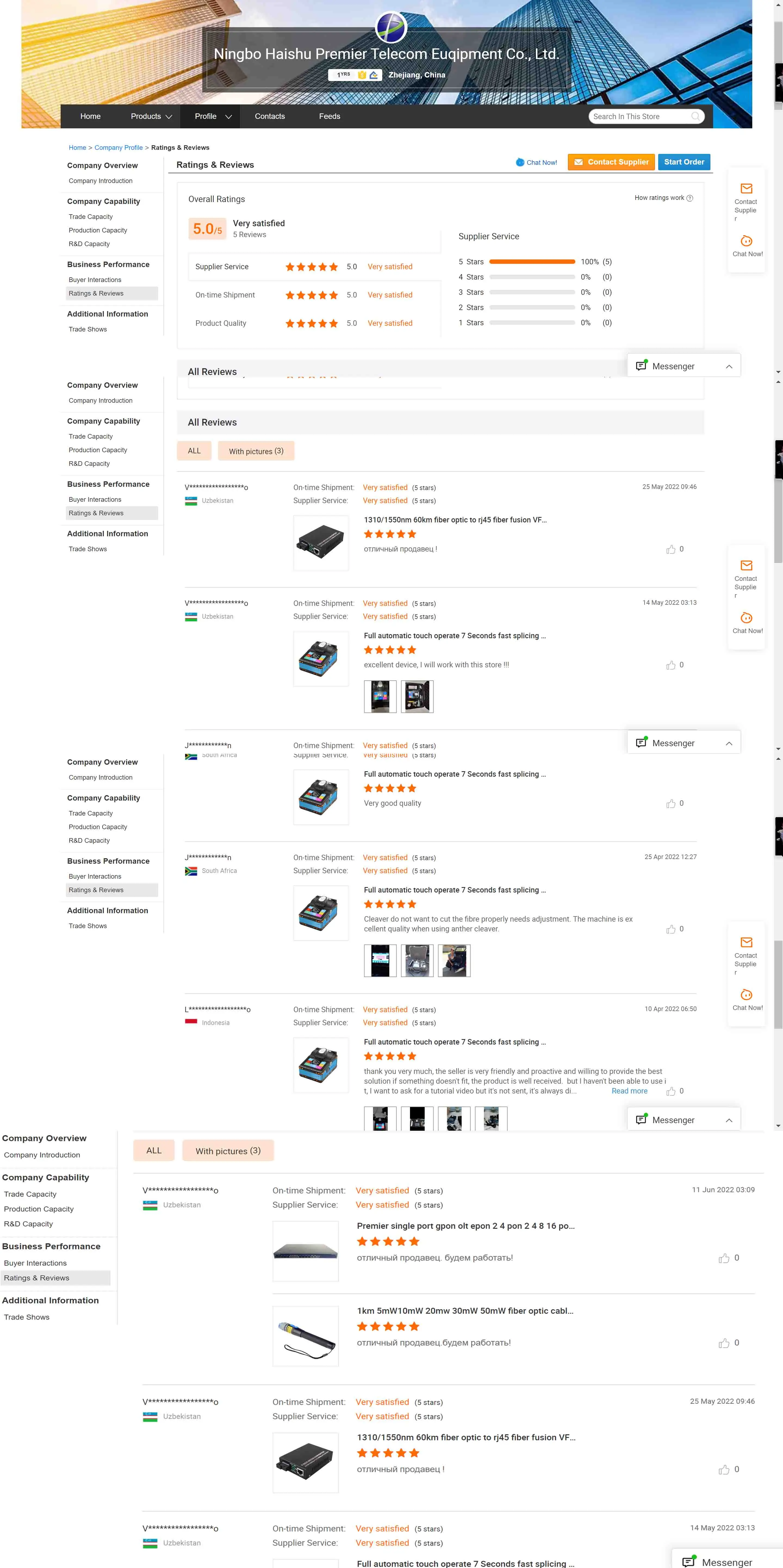Image resolution: width=783 pixels, height=1568 pixels.
Task: Click thumbs-up on the 11 Jun 2022 review
Action: (723, 1258)
